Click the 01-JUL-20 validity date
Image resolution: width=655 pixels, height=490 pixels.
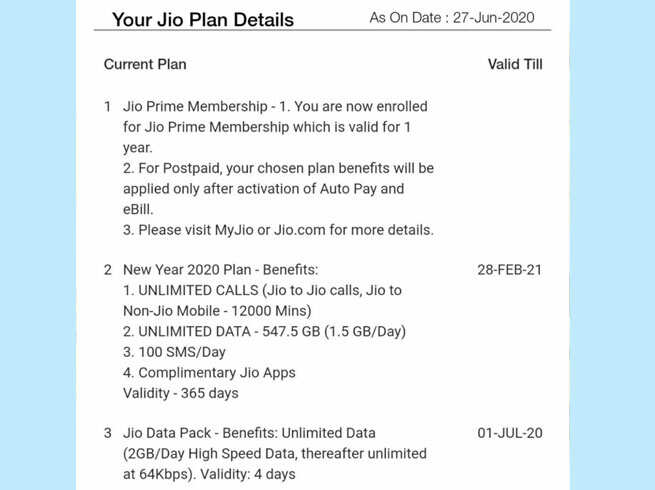tap(510, 433)
